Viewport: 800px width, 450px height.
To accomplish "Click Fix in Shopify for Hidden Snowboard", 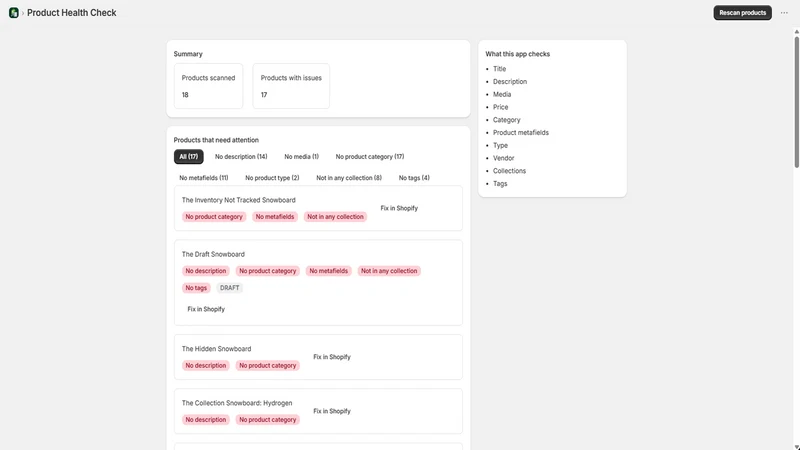I will pyautogui.click(x=332, y=357).
